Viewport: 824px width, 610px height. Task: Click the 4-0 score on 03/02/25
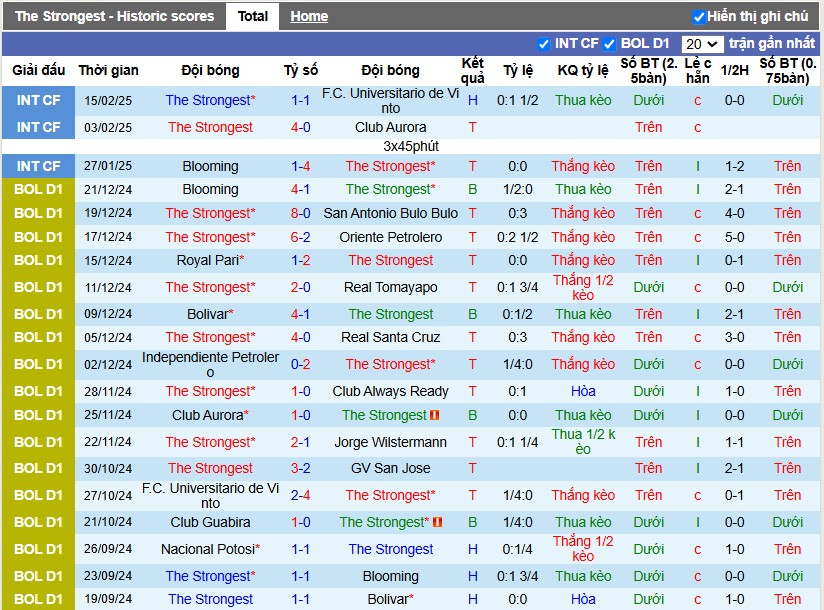click(x=301, y=127)
